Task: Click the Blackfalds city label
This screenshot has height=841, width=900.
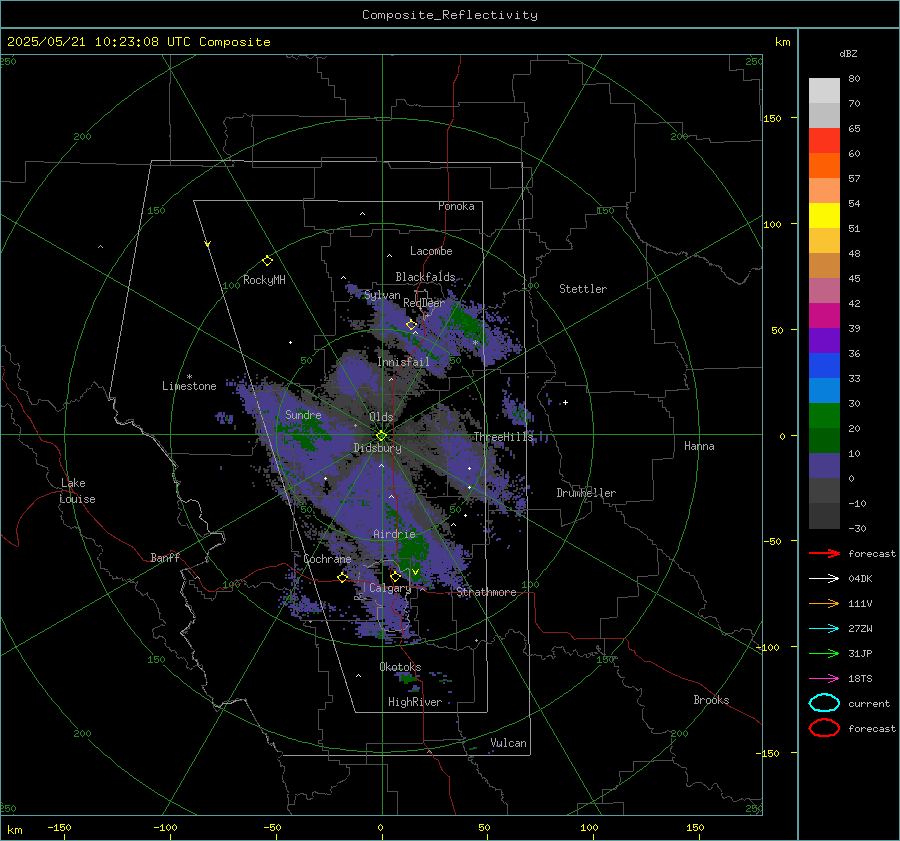Action: click(x=425, y=277)
